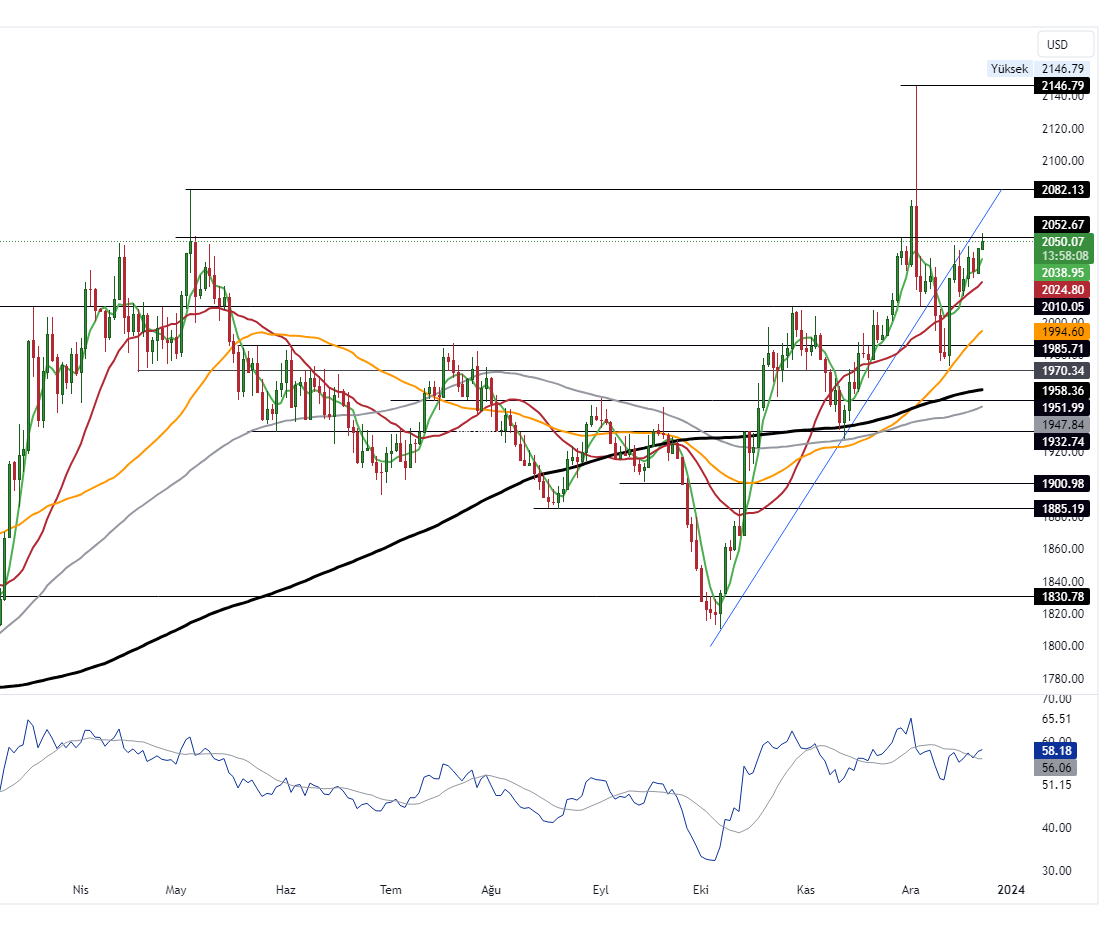Viewport: 1108px width, 939px height.
Task: Click the 1958.36 black moving average label
Action: [1062, 390]
